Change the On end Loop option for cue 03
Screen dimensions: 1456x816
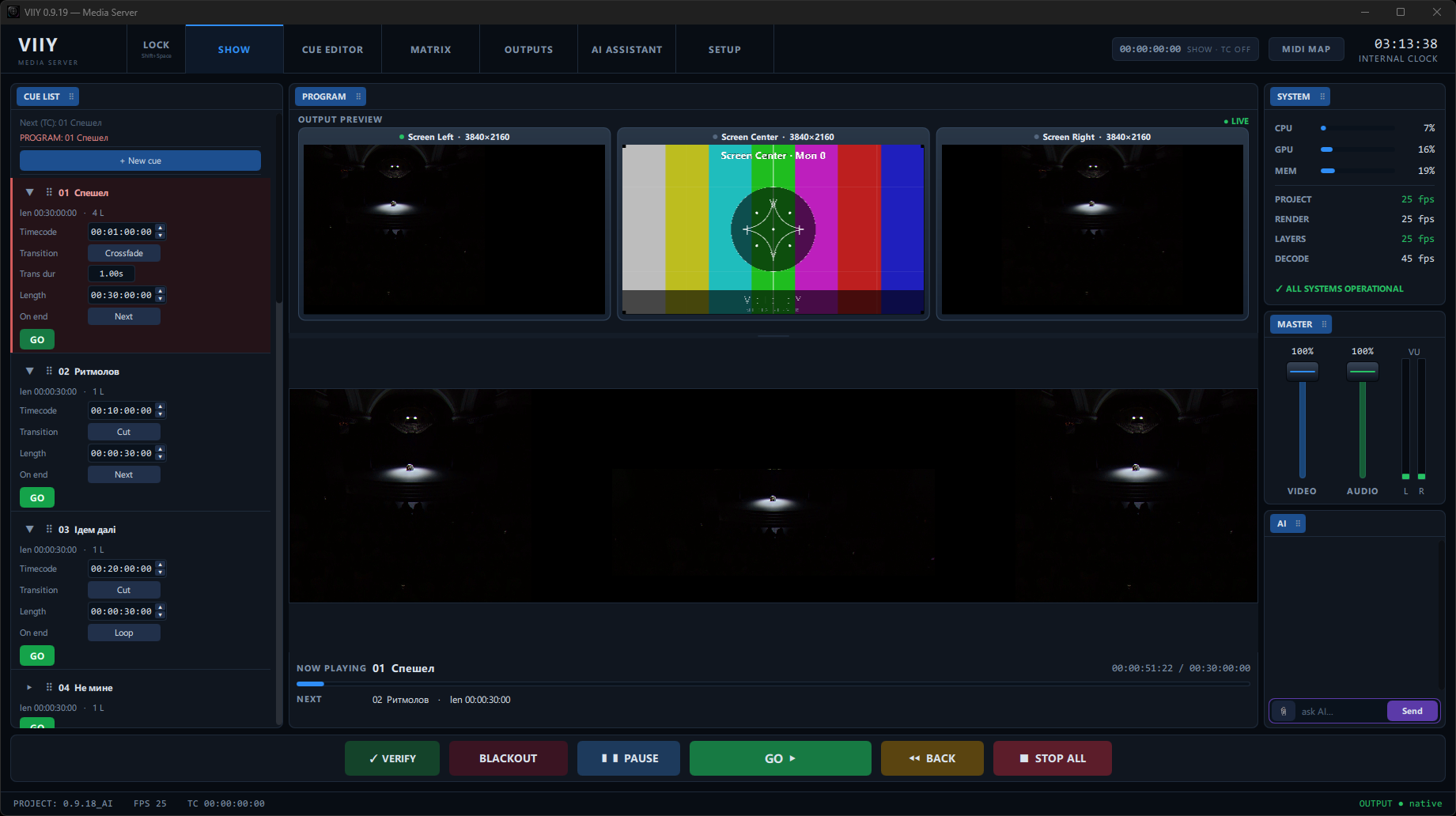tap(124, 633)
